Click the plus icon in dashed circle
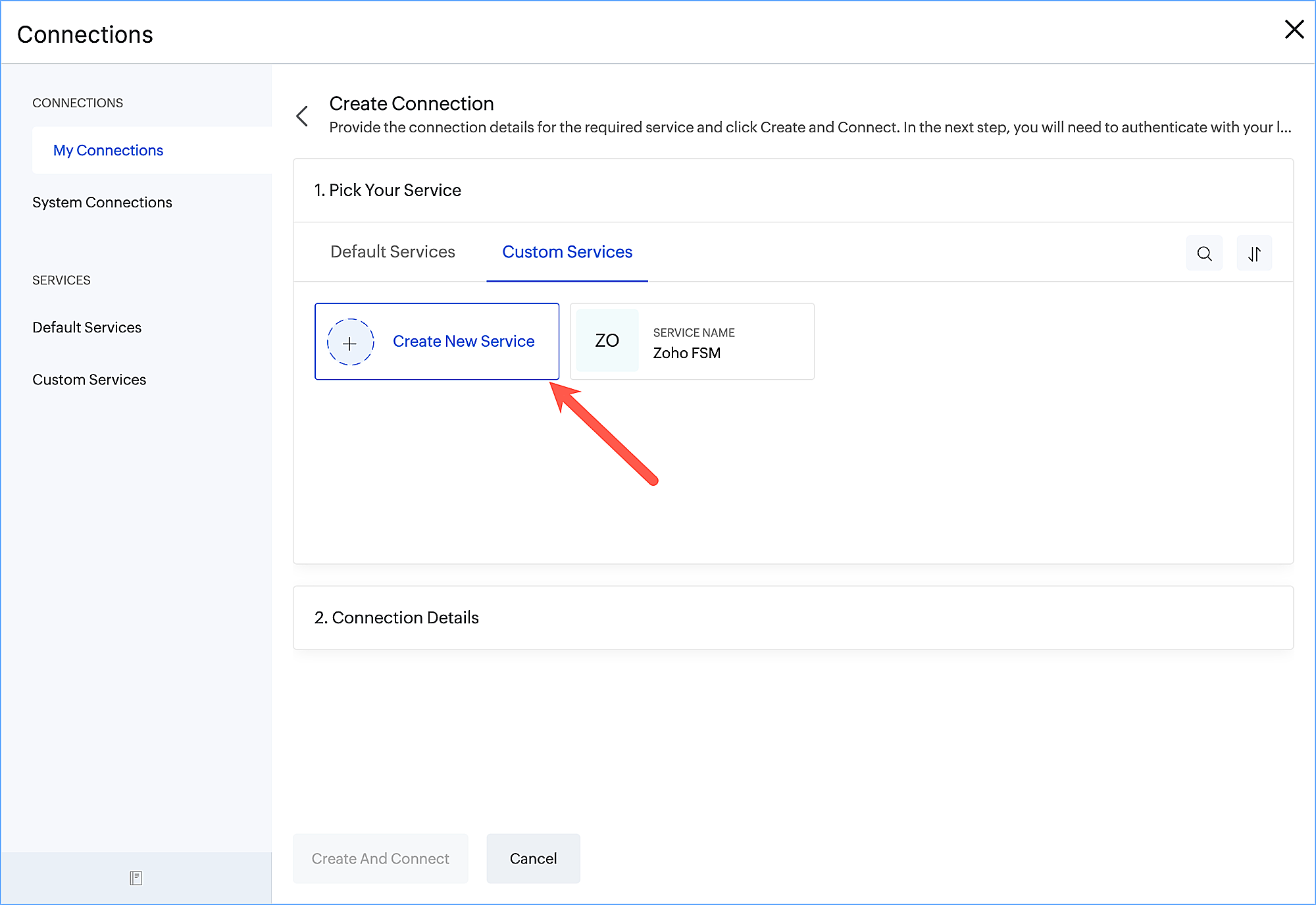This screenshot has width=1316, height=905. coord(350,342)
